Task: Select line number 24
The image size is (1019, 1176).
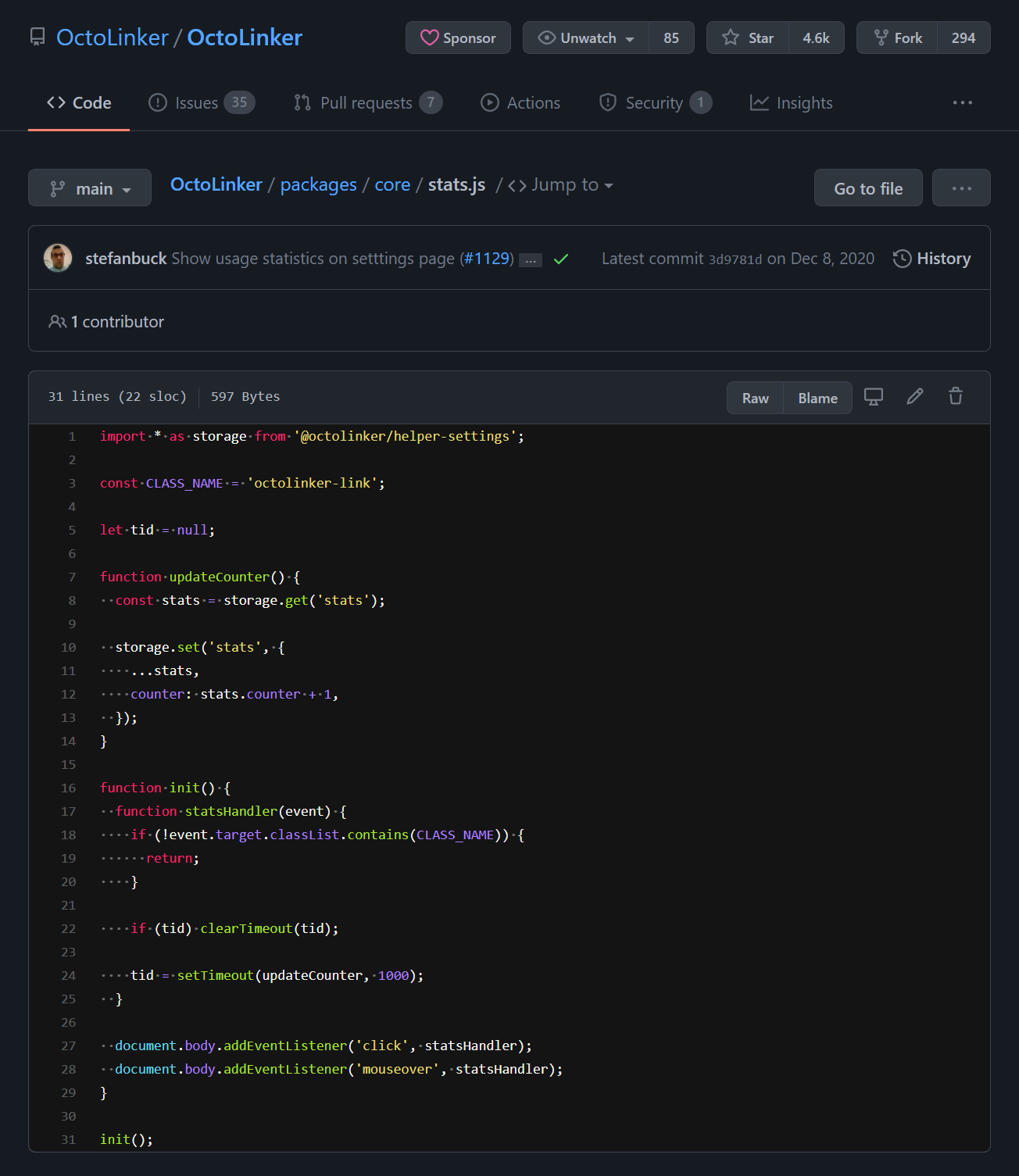Action: (69, 975)
